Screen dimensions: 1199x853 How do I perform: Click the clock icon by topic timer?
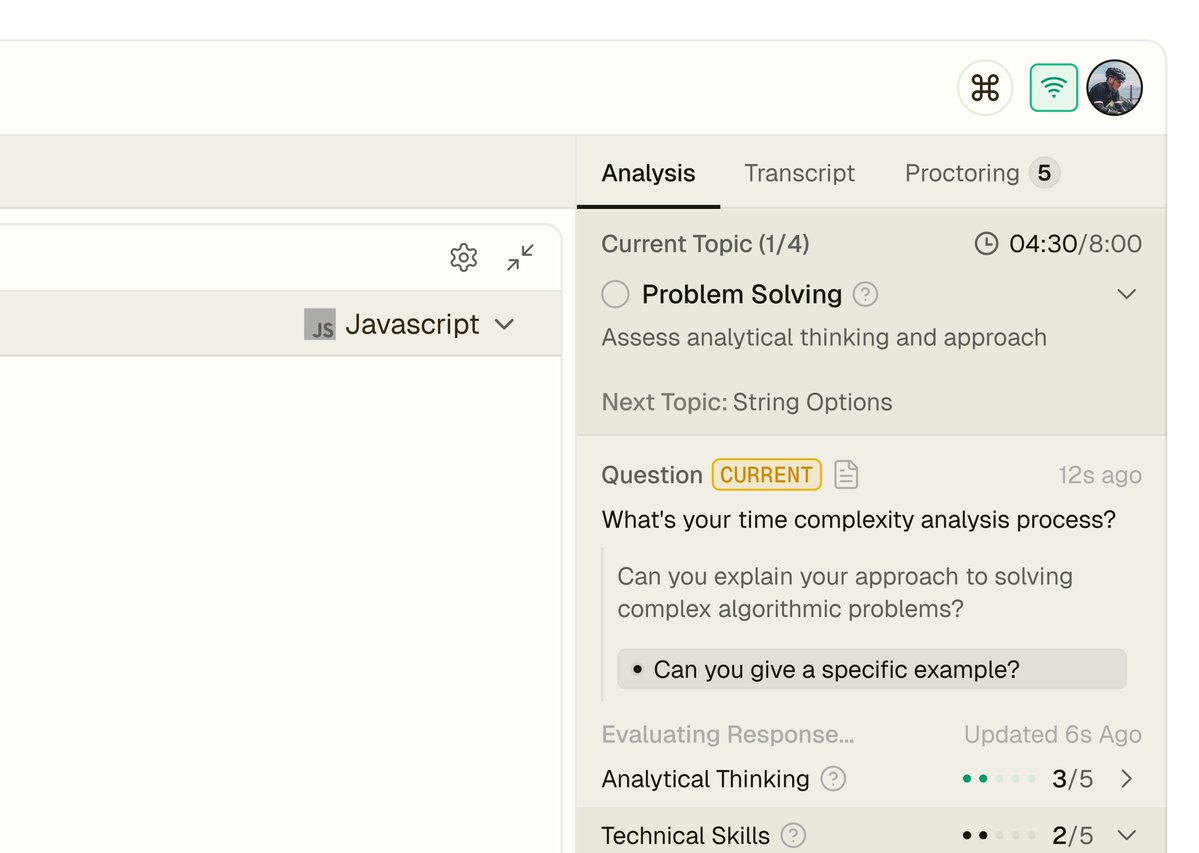[986, 244]
